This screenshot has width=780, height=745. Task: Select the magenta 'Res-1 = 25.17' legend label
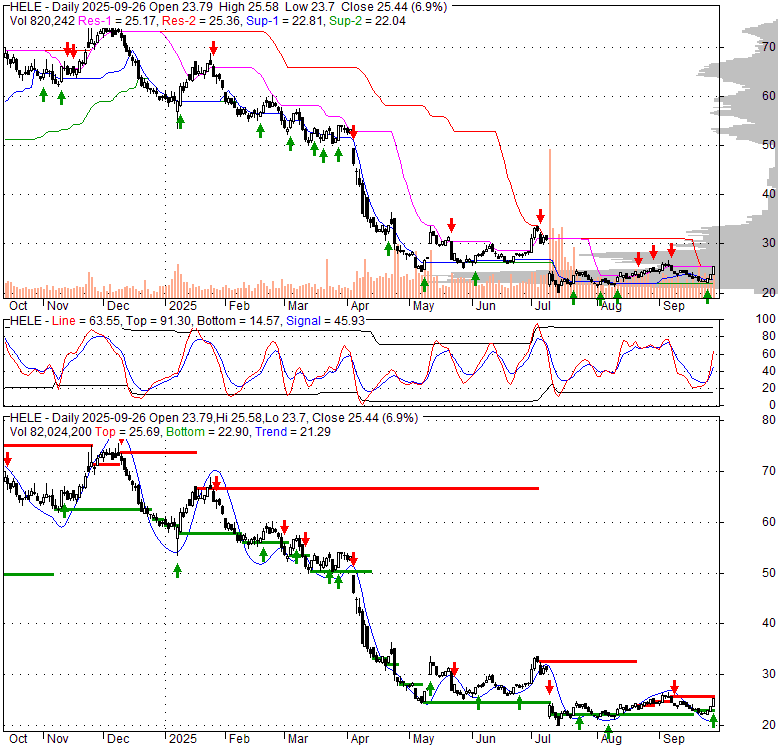click(x=118, y=21)
